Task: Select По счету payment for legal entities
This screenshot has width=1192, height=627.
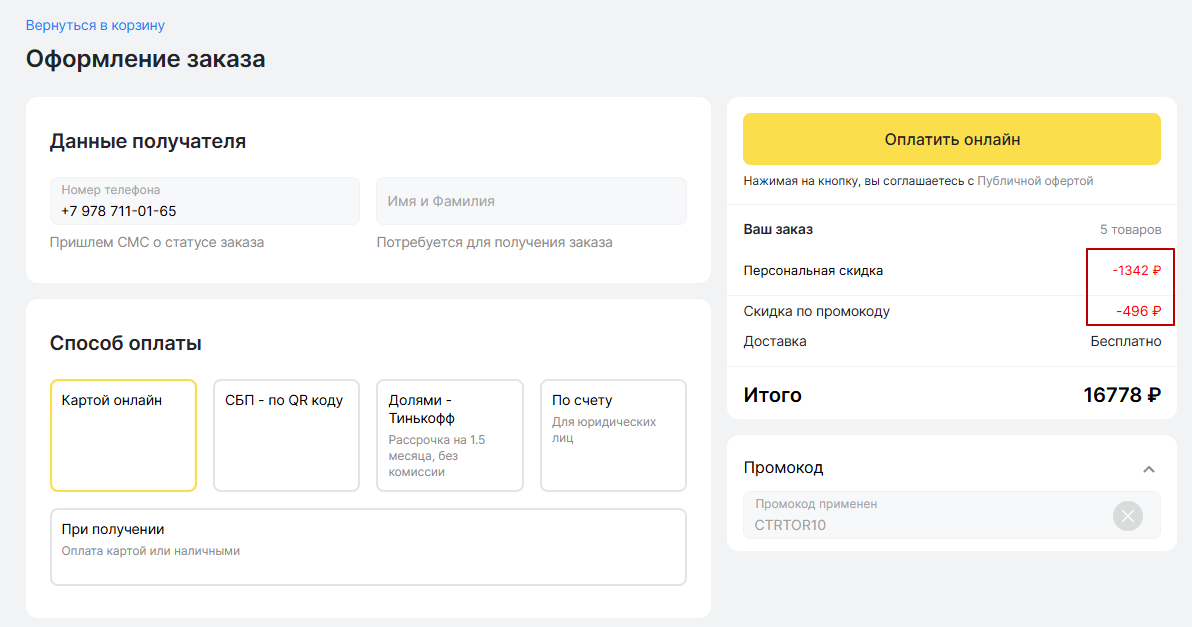Action: tap(613, 435)
